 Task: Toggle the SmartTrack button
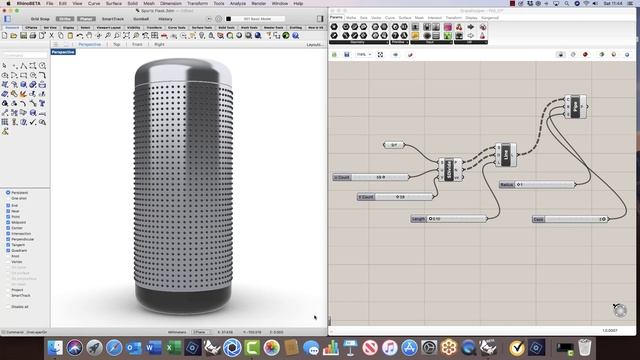(x=113, y=19)
